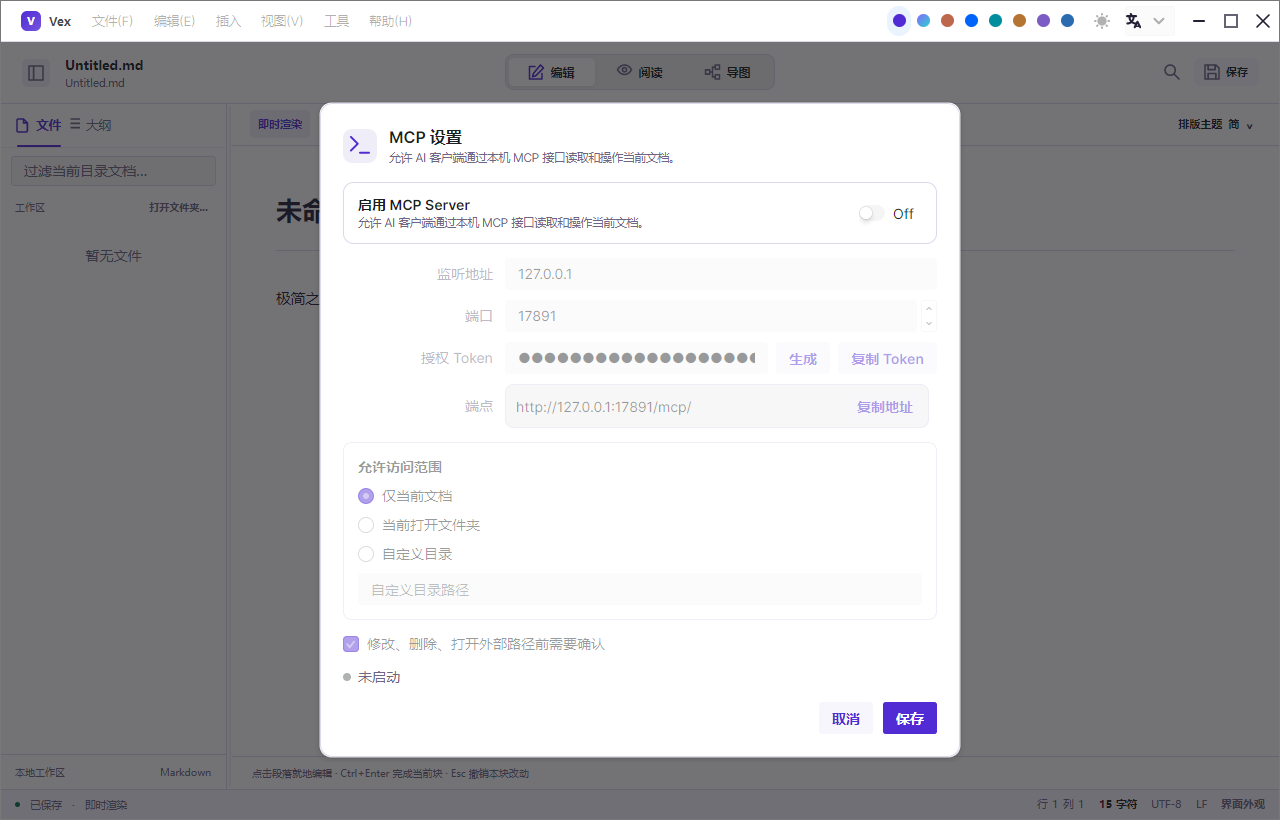This screenshot has width=1280, height=820.
Task: Expand the language selector chevron
Action: pos(1159,21)
